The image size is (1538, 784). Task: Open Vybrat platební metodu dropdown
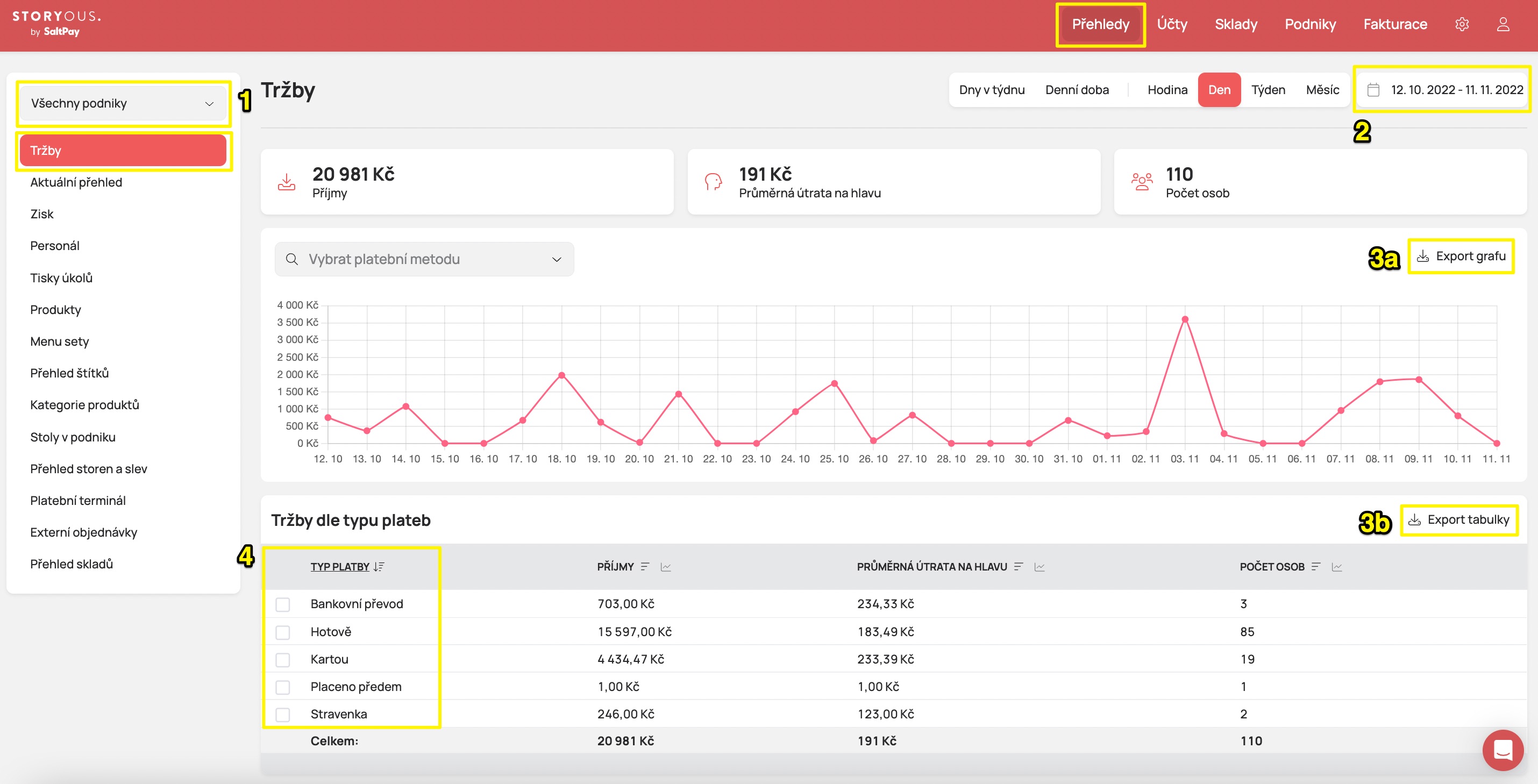(x=424, y=259)
